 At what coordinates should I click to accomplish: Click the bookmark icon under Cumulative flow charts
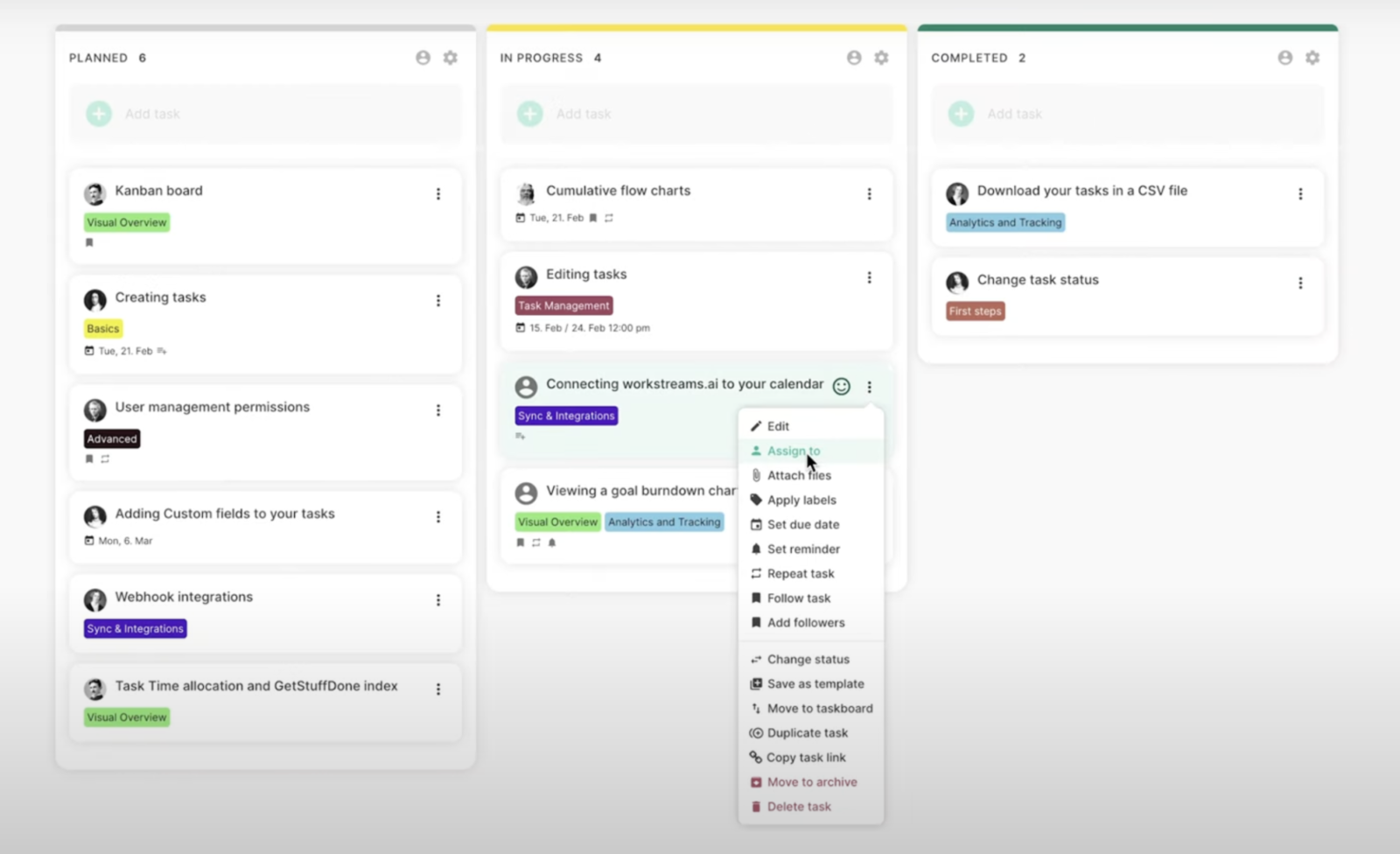tap(592, 218)
